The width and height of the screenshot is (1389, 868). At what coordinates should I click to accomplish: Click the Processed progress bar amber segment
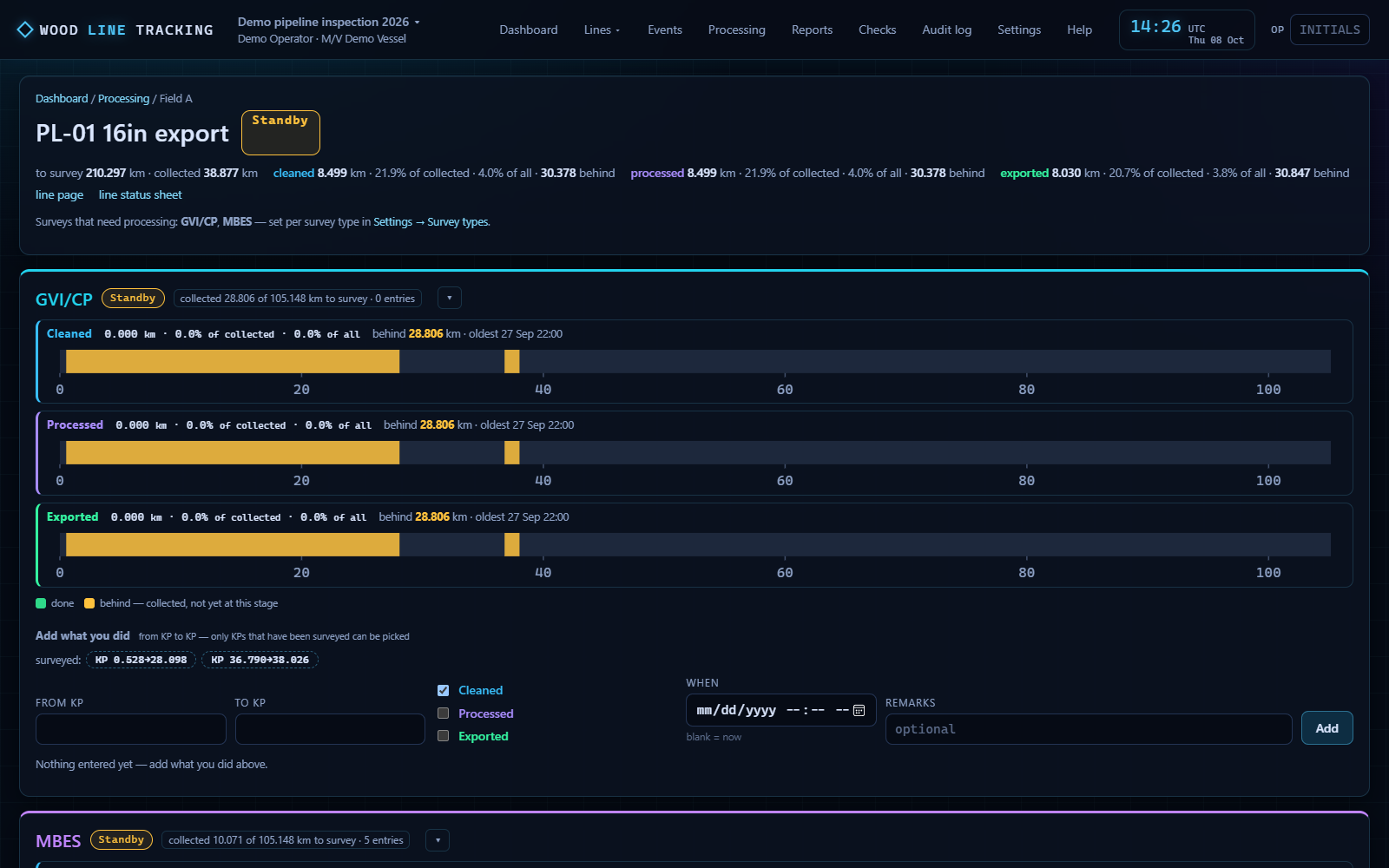point(233,452)
